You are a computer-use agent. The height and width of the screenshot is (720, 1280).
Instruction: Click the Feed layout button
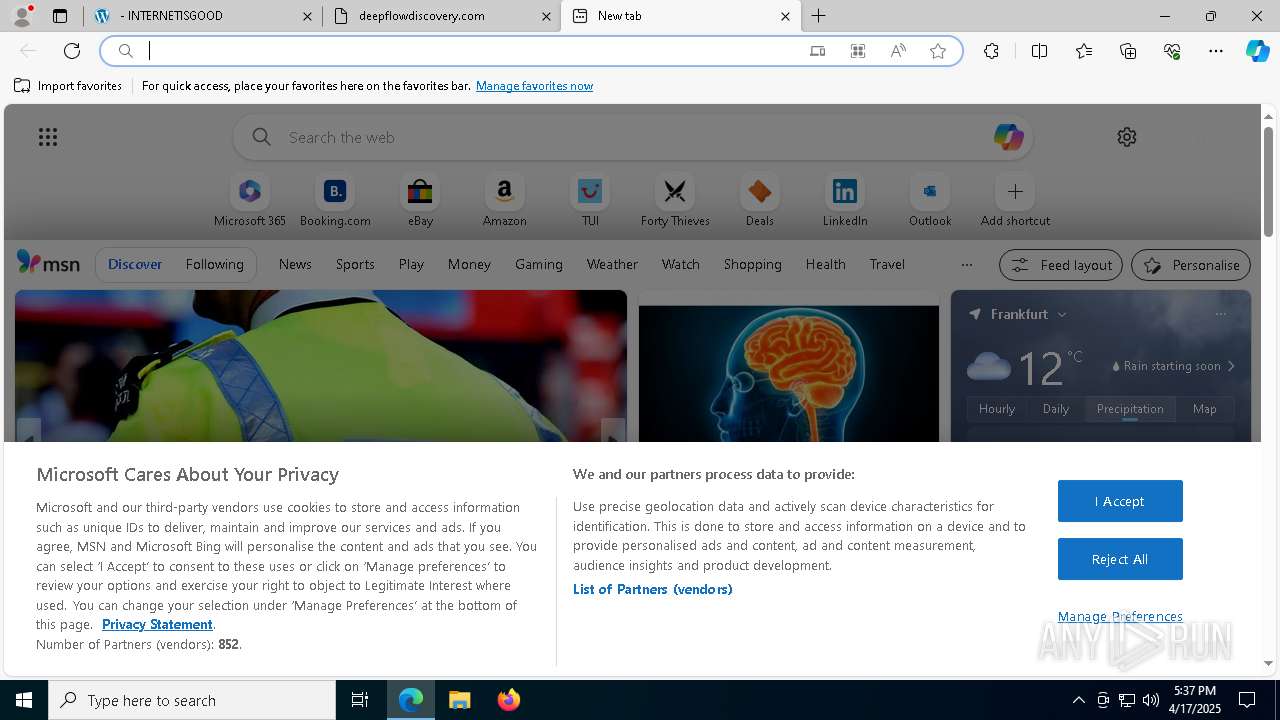1061,265
